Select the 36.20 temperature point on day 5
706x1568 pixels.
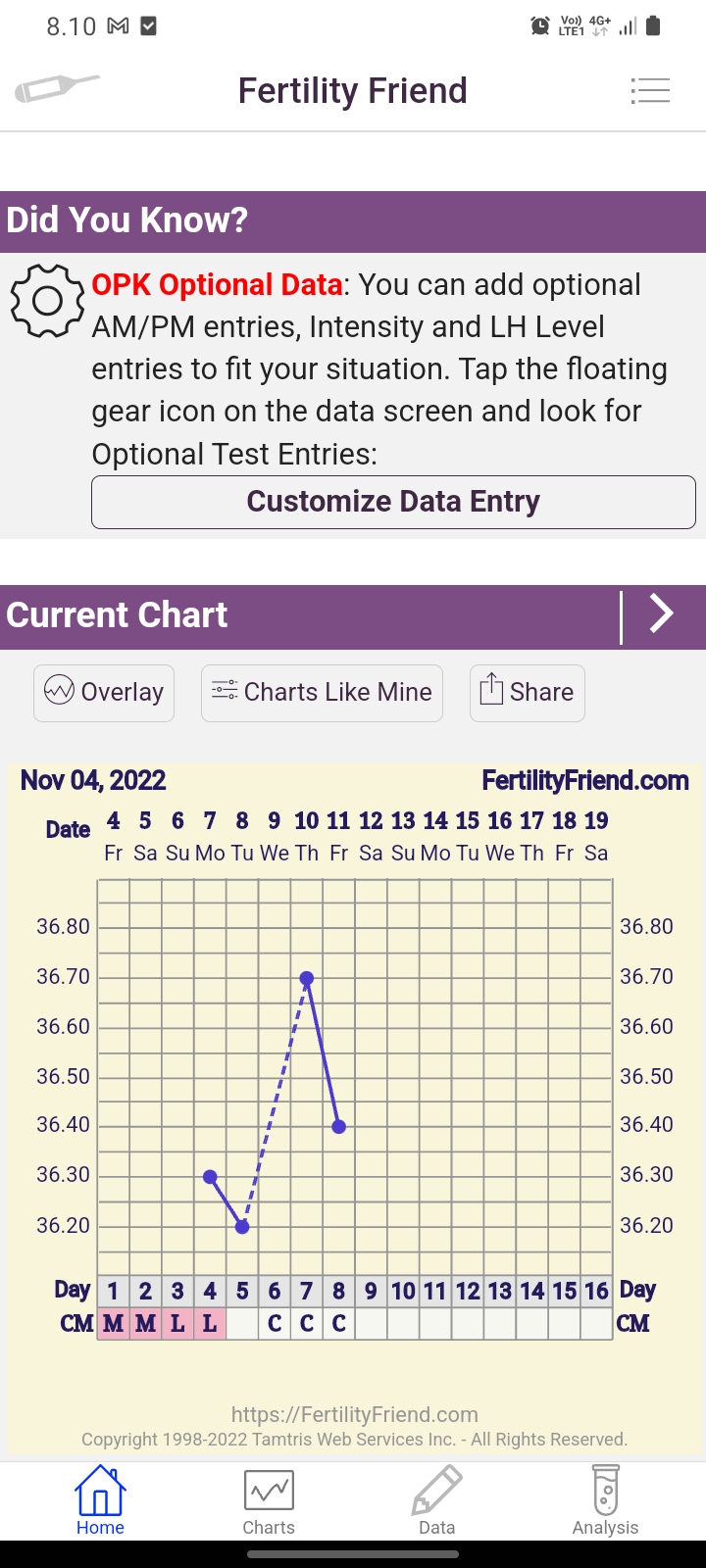point(243,1227)
